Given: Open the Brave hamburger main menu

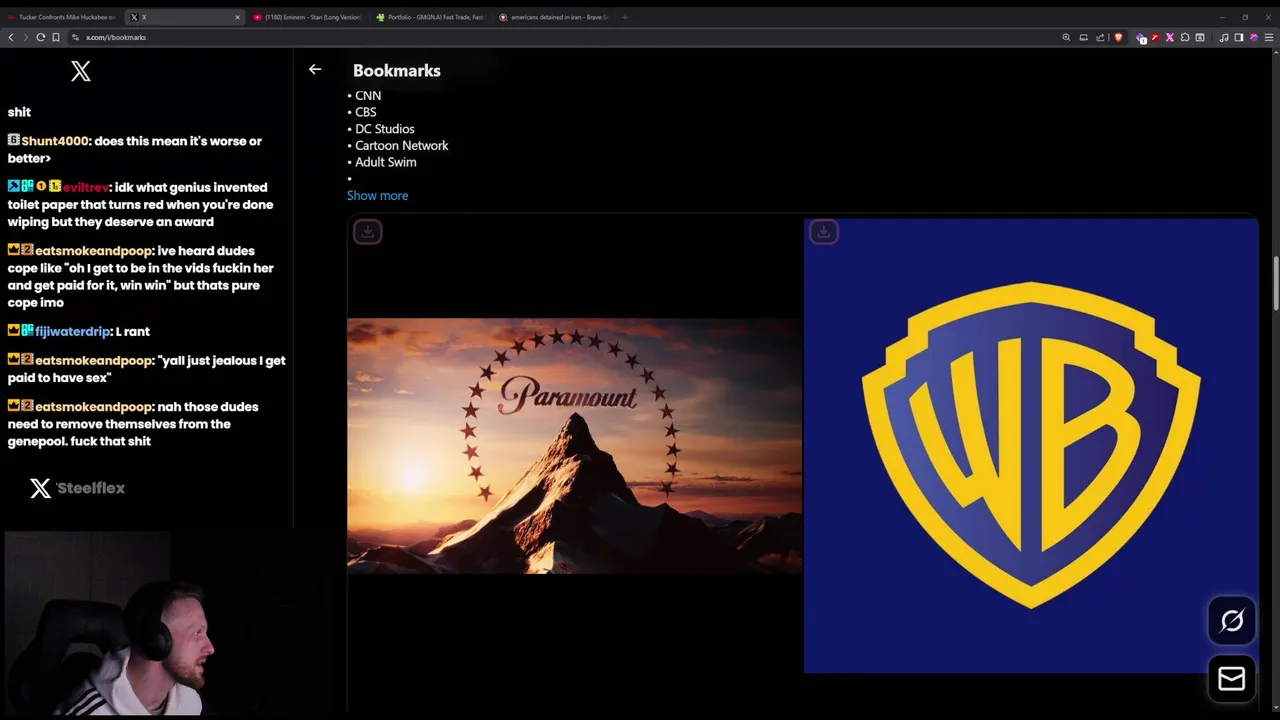Looking at the screenshot, I should (1269, 37).
